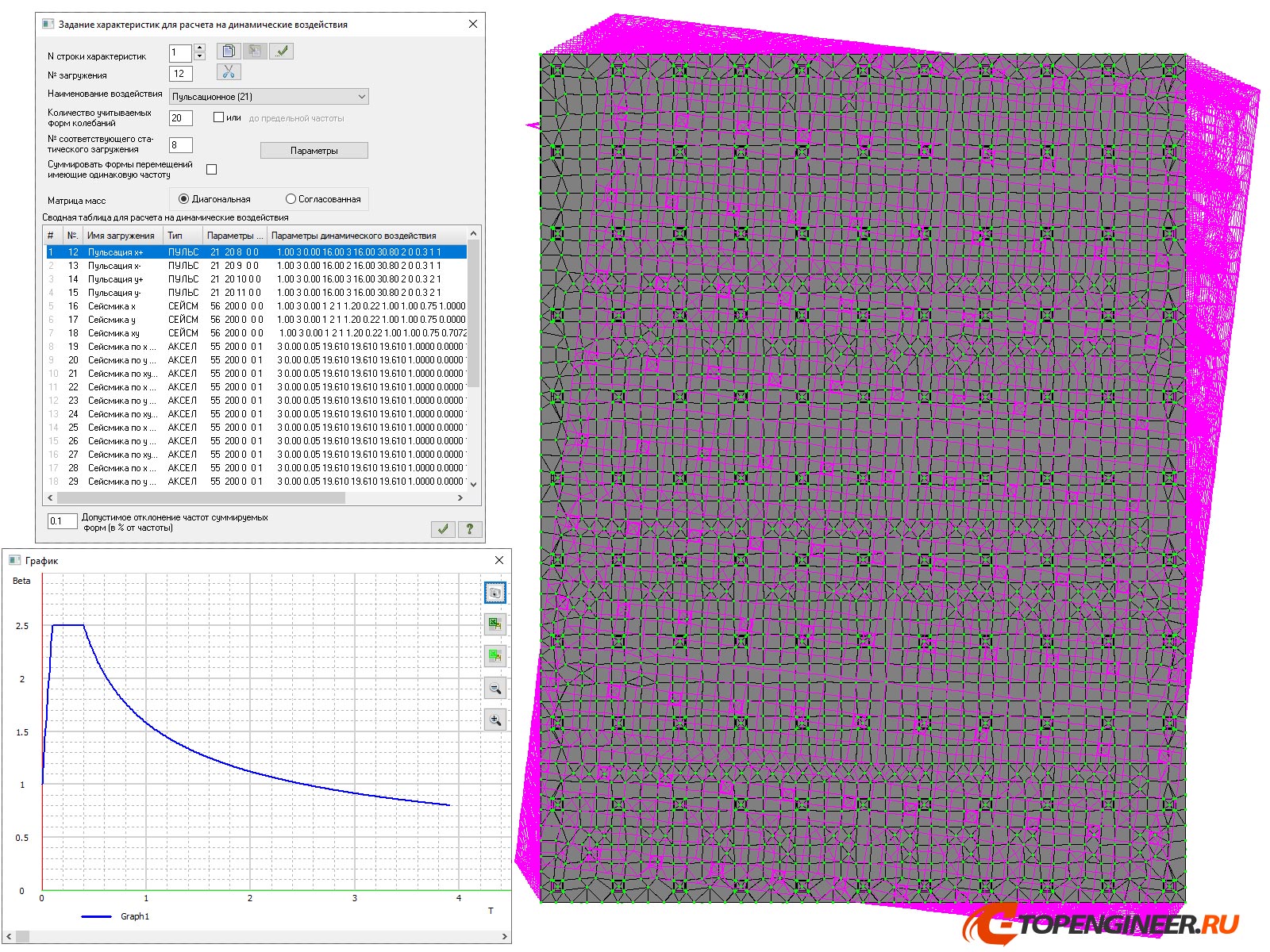The width and height of the screenshot is (1270, 952).
Task: Toggle the sum displacement forms checkbox
Action: (x=212, y=169)
